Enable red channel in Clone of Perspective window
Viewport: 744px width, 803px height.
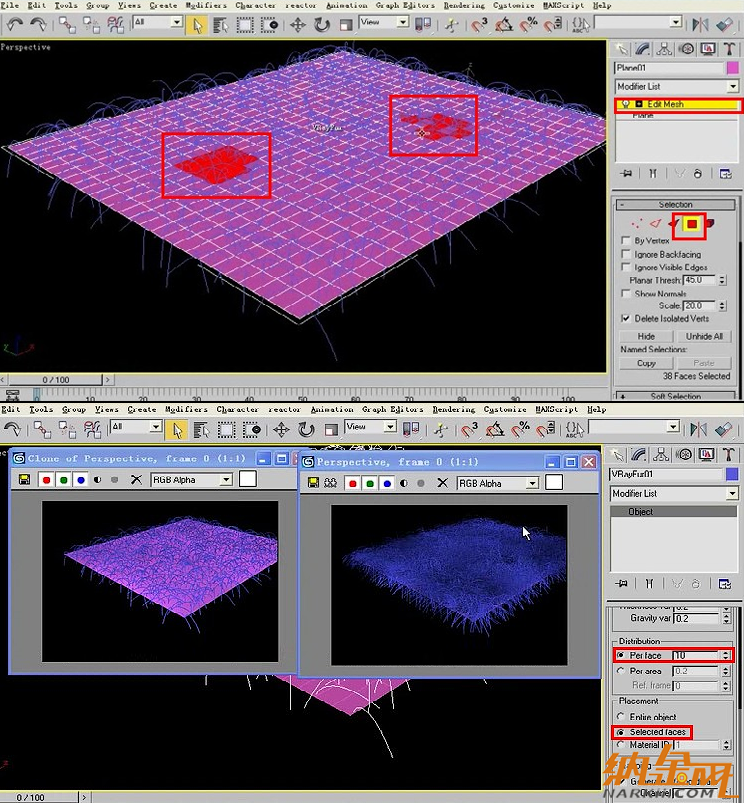point(46,480)
